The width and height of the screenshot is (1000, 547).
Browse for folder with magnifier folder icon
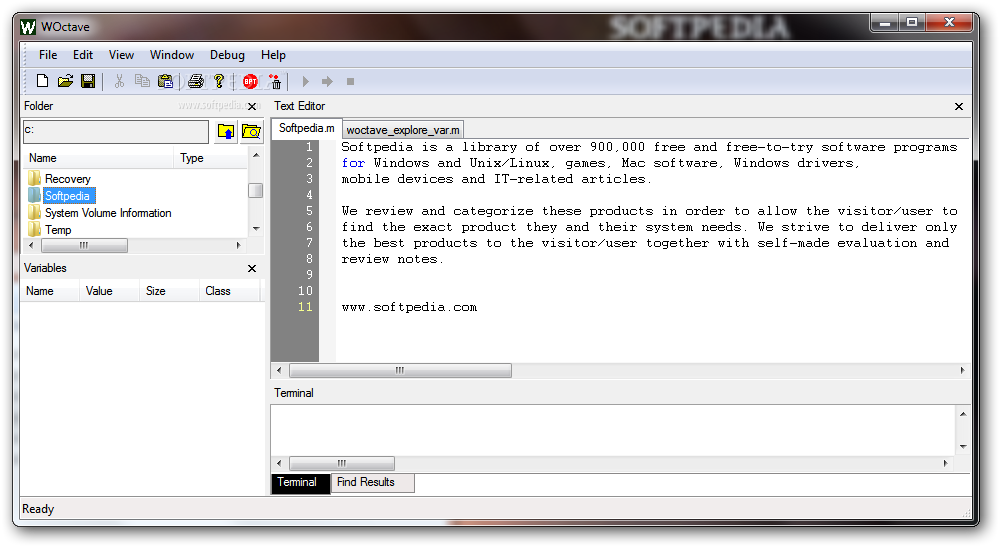pyautogui.click(x=251, y=131)
